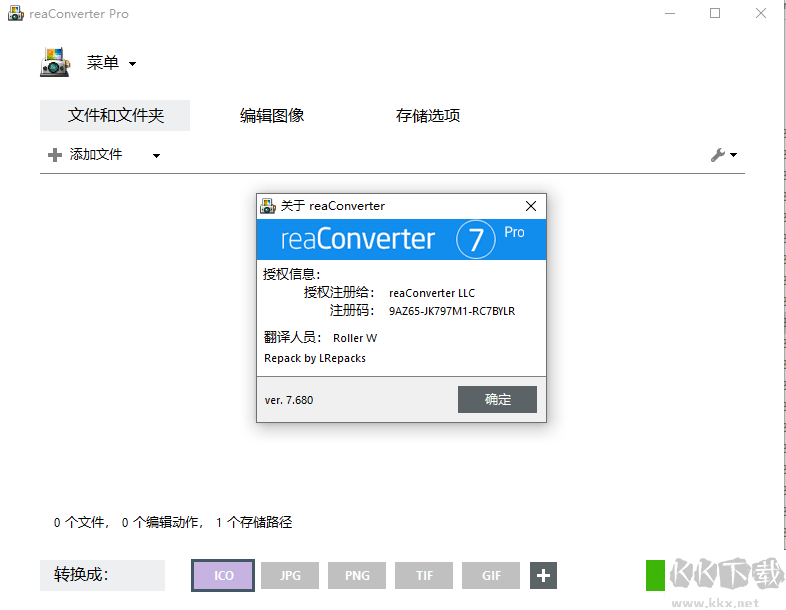This screenshot has width=786, height=610.
Task: Click the Roller W translator name
Action: (x=355, y=338)
